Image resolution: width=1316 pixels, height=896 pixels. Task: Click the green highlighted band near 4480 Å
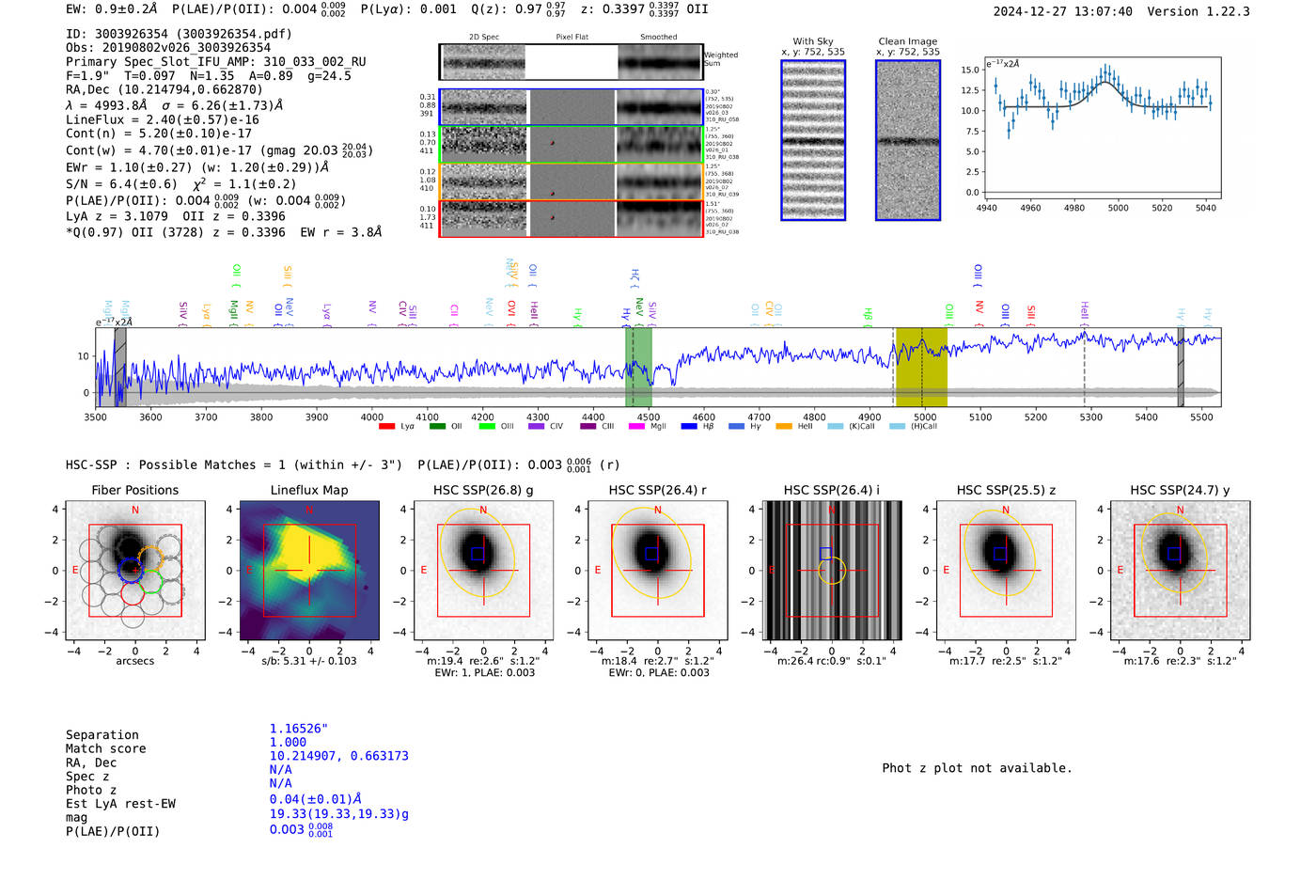pyautogui.click(x=638, y=367)
